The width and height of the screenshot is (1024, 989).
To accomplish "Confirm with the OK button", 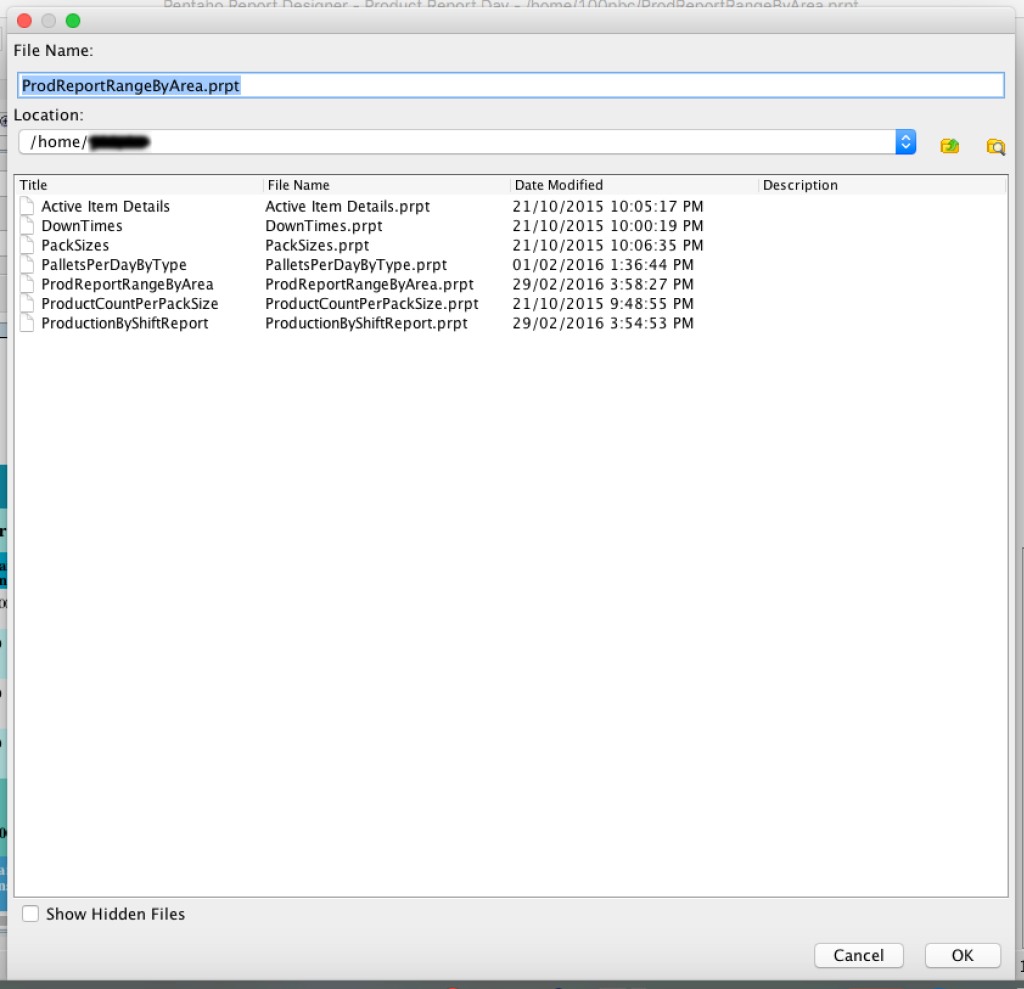I will coord(963,955).
